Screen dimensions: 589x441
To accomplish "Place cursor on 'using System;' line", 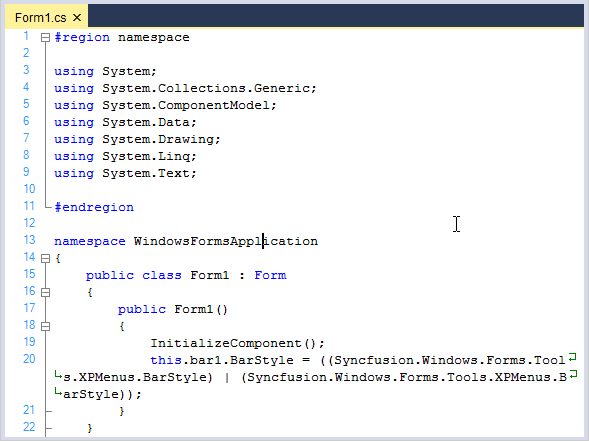I will pos(105,71).
